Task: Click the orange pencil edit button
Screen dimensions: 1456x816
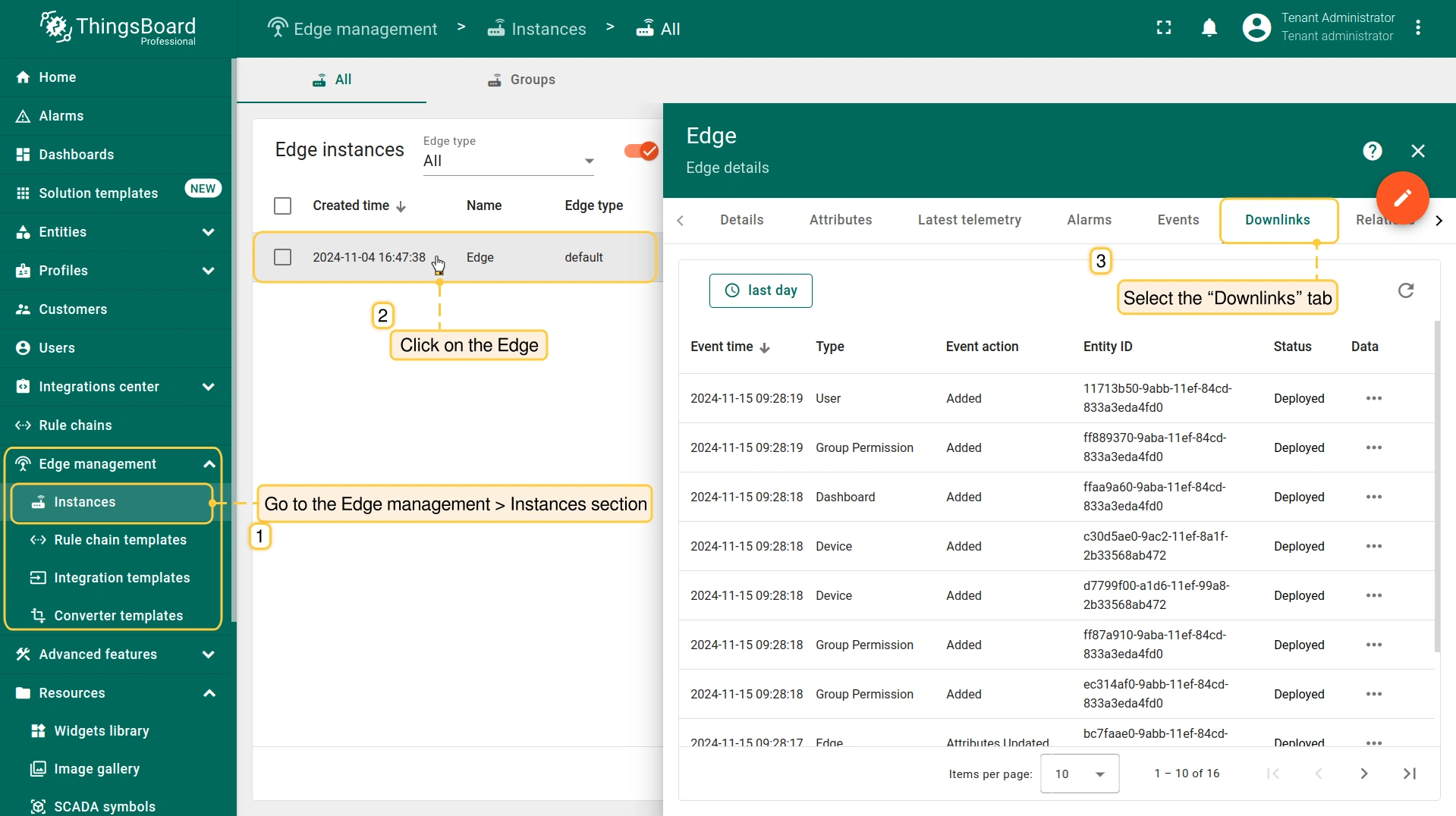Action: coord(1402,198)
